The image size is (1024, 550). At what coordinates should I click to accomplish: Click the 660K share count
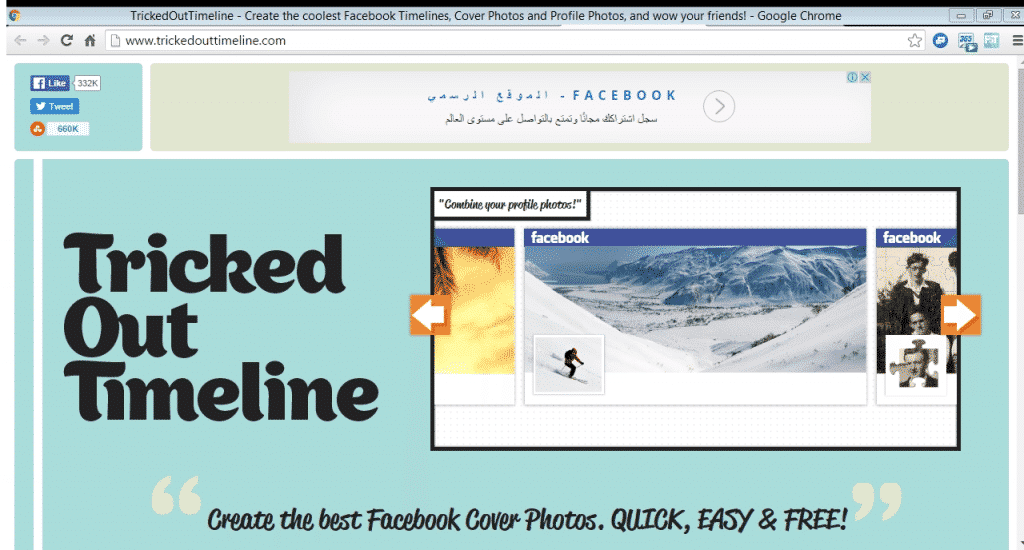[x=67, y=129]
